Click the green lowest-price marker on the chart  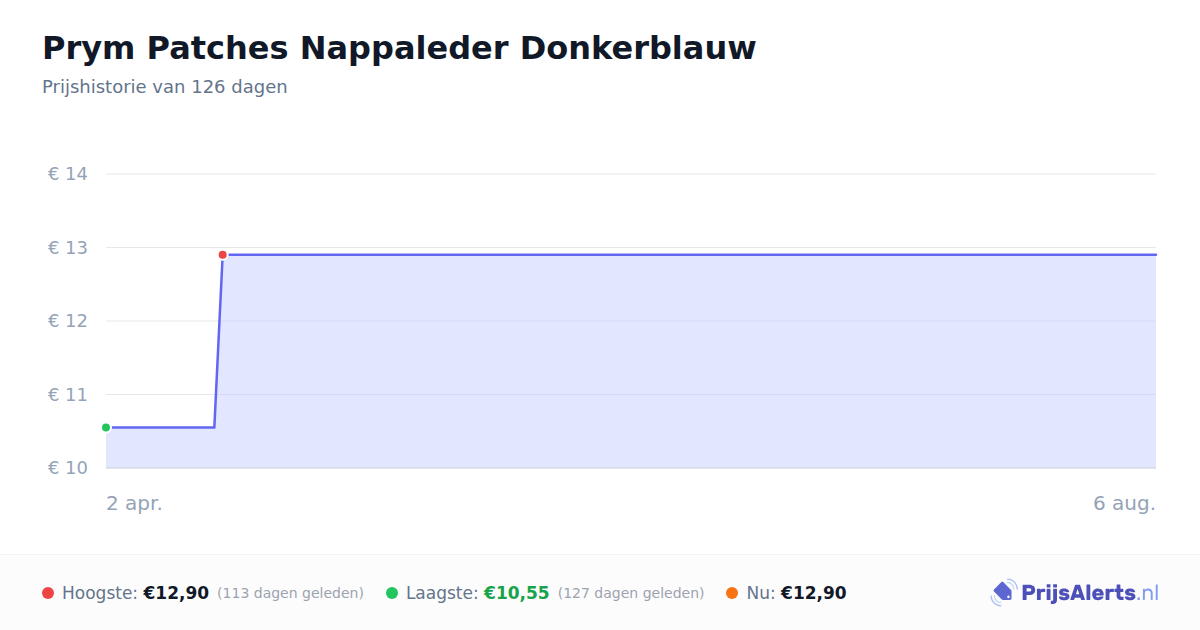[106, 427]
